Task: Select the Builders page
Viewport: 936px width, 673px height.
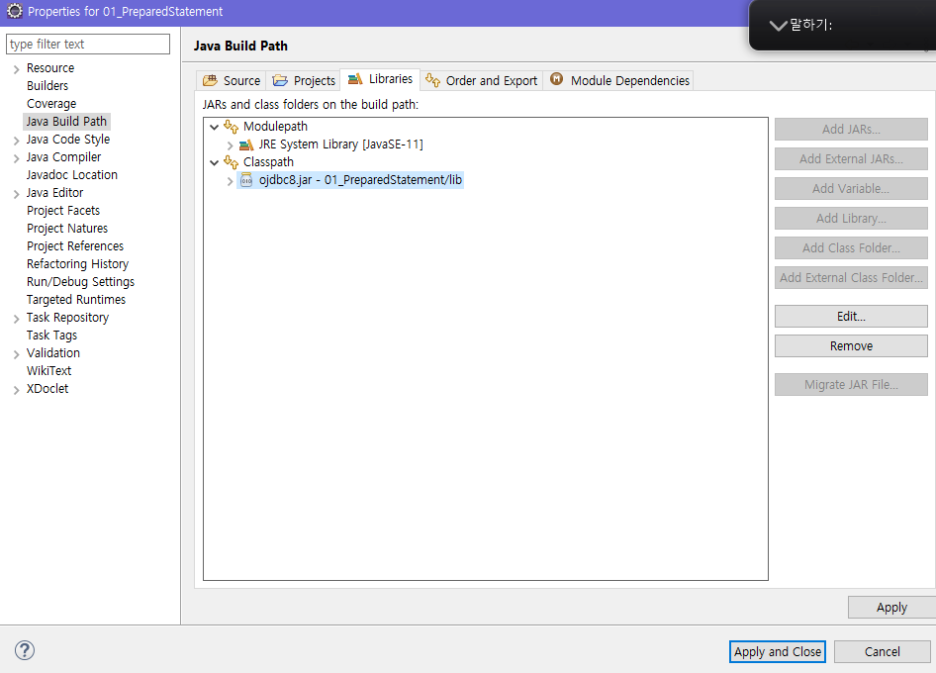Action: click(x=47, y=86)
